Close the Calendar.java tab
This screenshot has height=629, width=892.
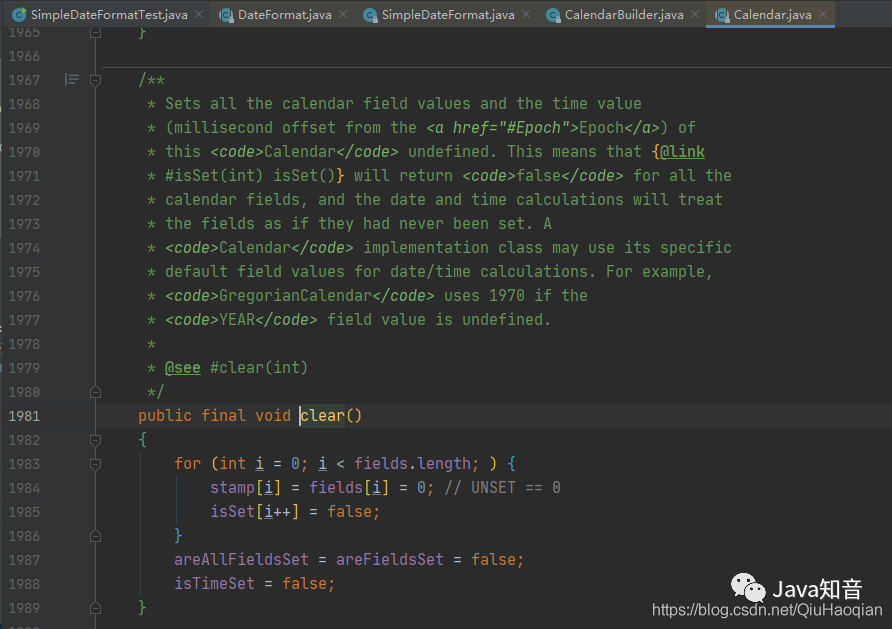[x=823, y=14]
